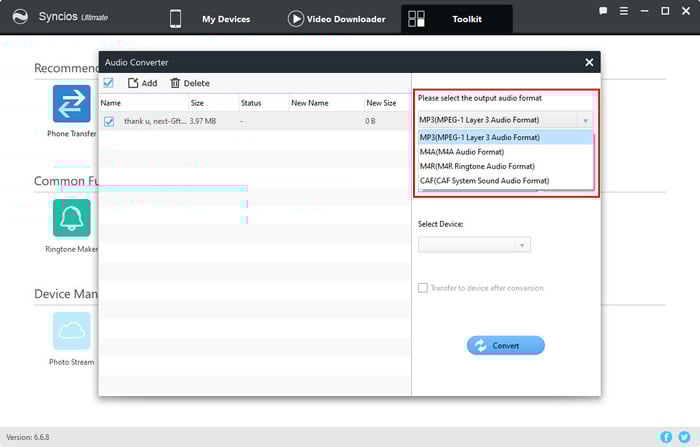Choose MP3(MPEG-1 Layer 3 Audio Format) option
The height and width of the screenshot is (447, 700).
coord(505,138)
